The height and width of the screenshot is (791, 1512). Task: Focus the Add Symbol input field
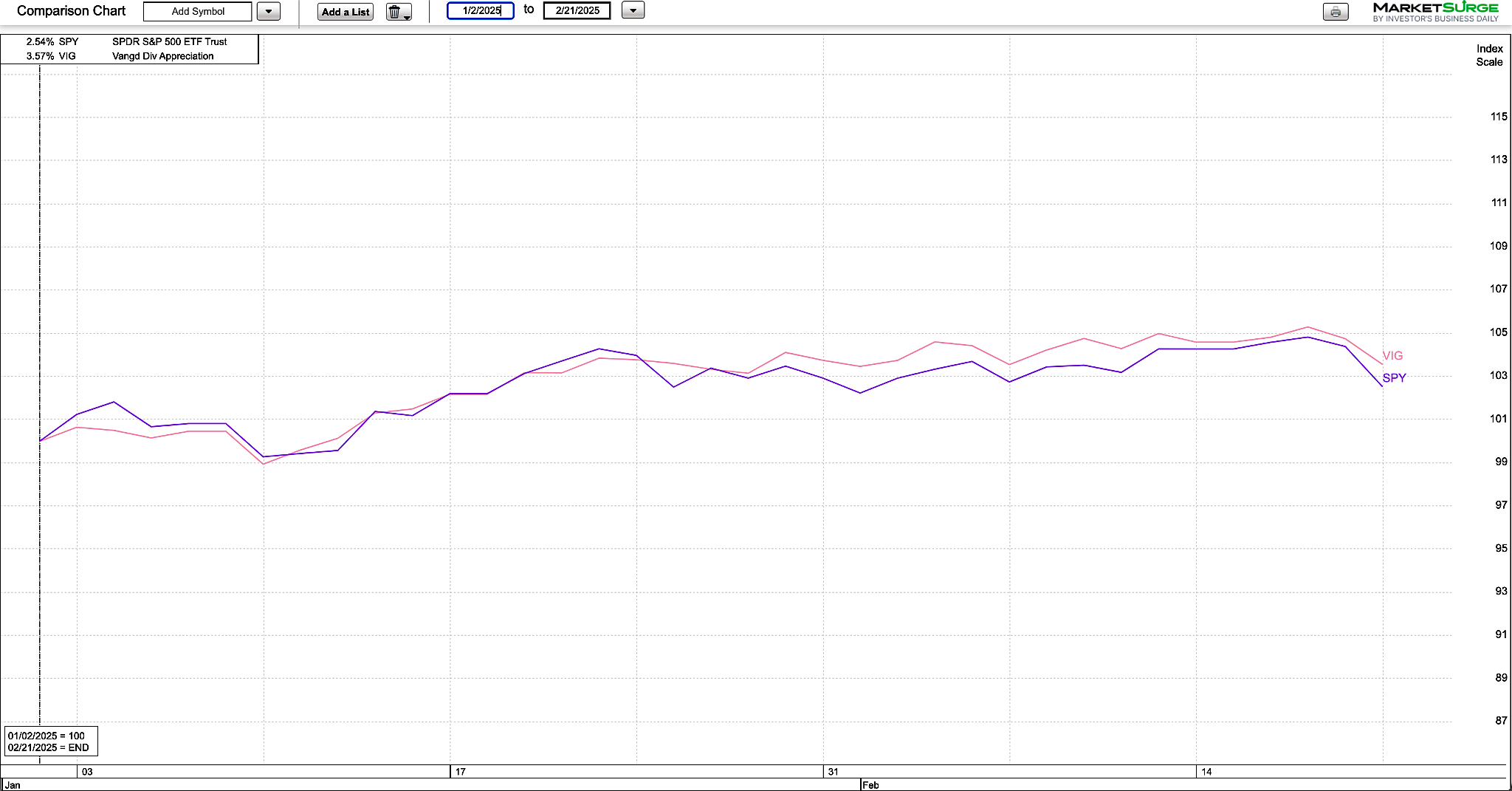click(x=198, y=12)
